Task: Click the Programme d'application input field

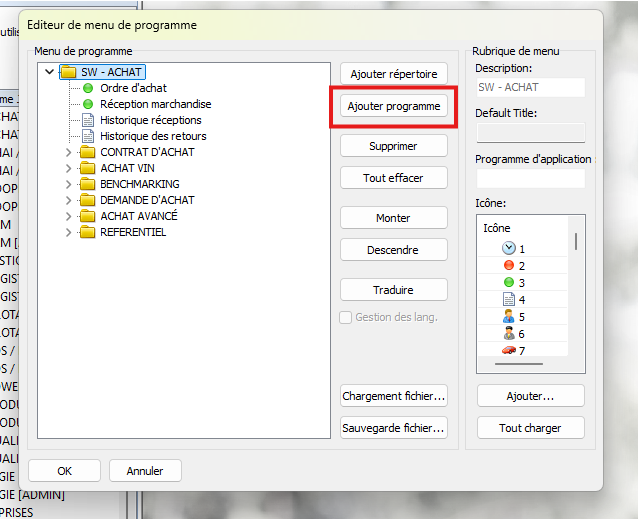Action: (x=530, y=179)
